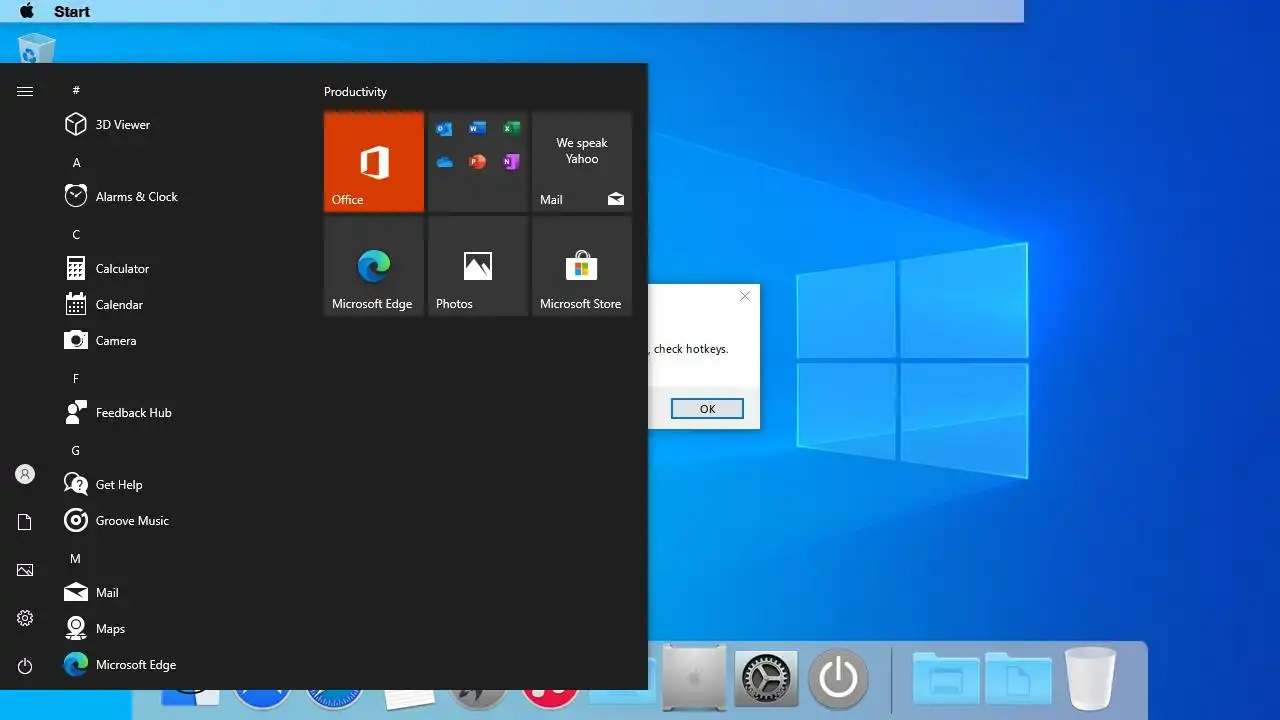Image resolution: width=1280 pixels, height=720 pixels.
Task: Click OK in the hotkeys dialog
Action: (x=707, y=408)
